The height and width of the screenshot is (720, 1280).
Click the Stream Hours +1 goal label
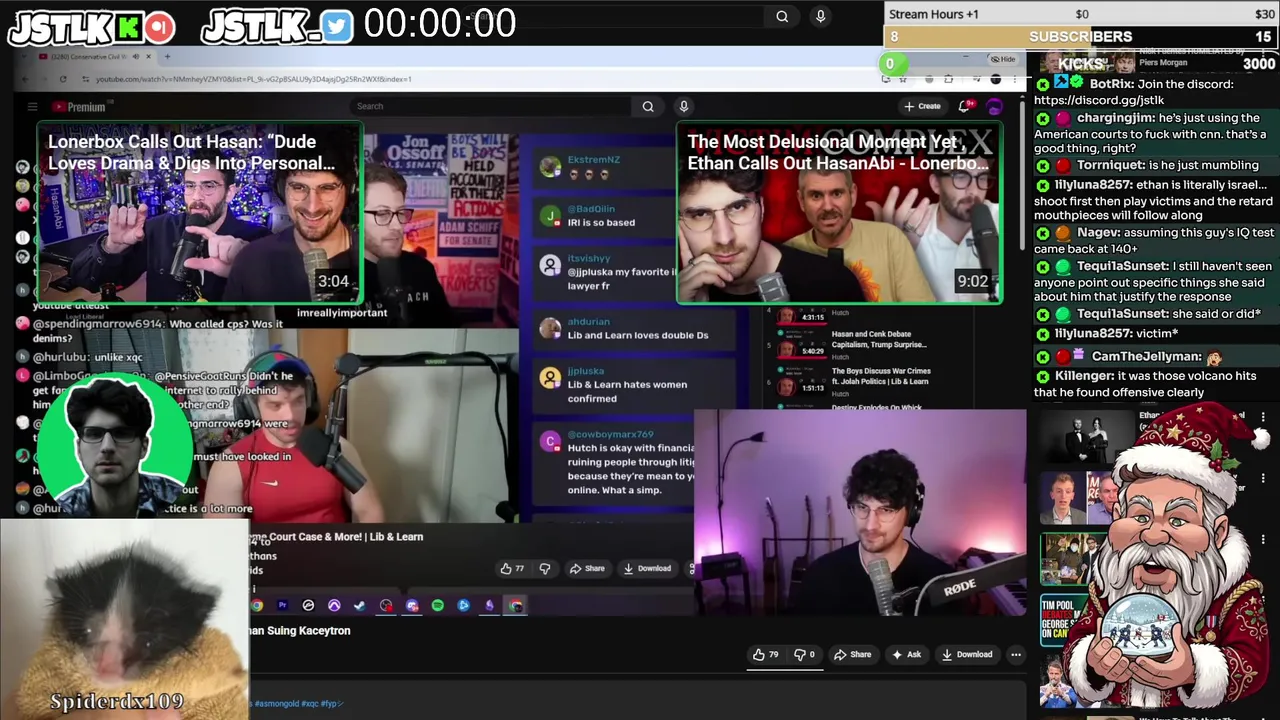934,14
